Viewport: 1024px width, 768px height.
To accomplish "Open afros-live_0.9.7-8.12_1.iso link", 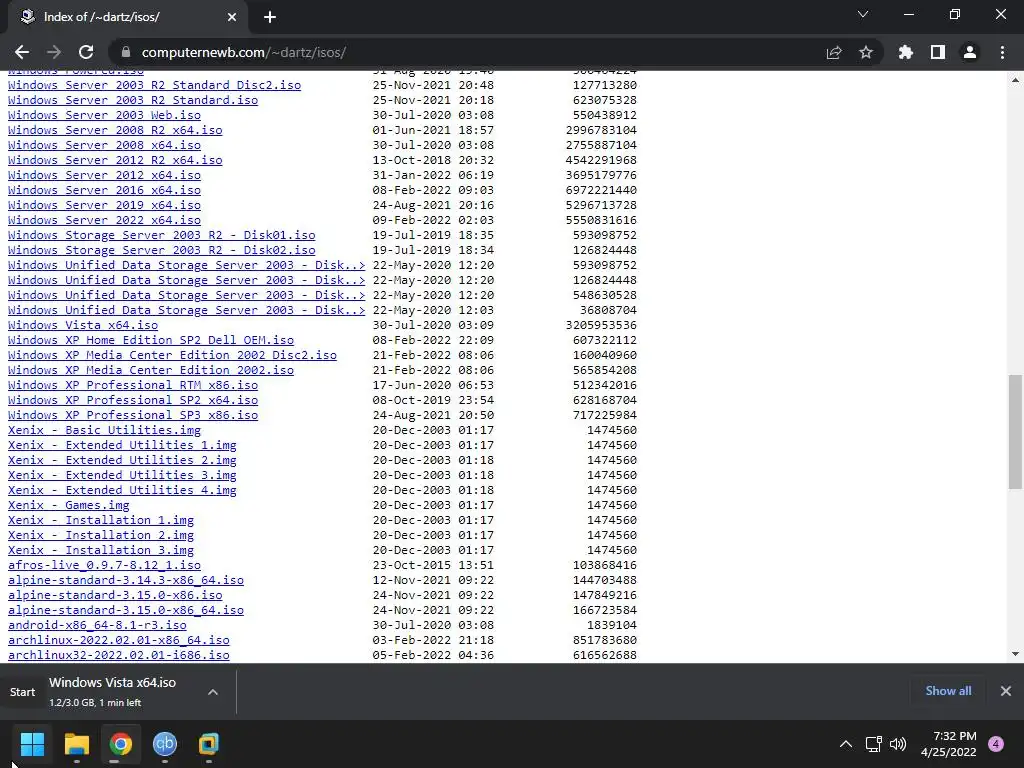I will [x=104, y=566].
